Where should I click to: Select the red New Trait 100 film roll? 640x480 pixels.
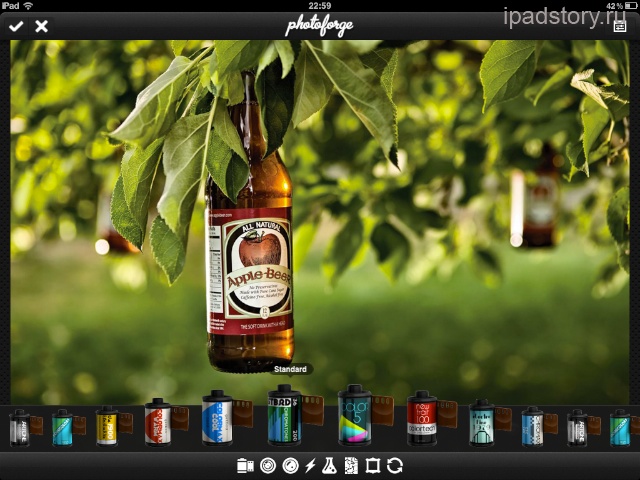(432, 418)
